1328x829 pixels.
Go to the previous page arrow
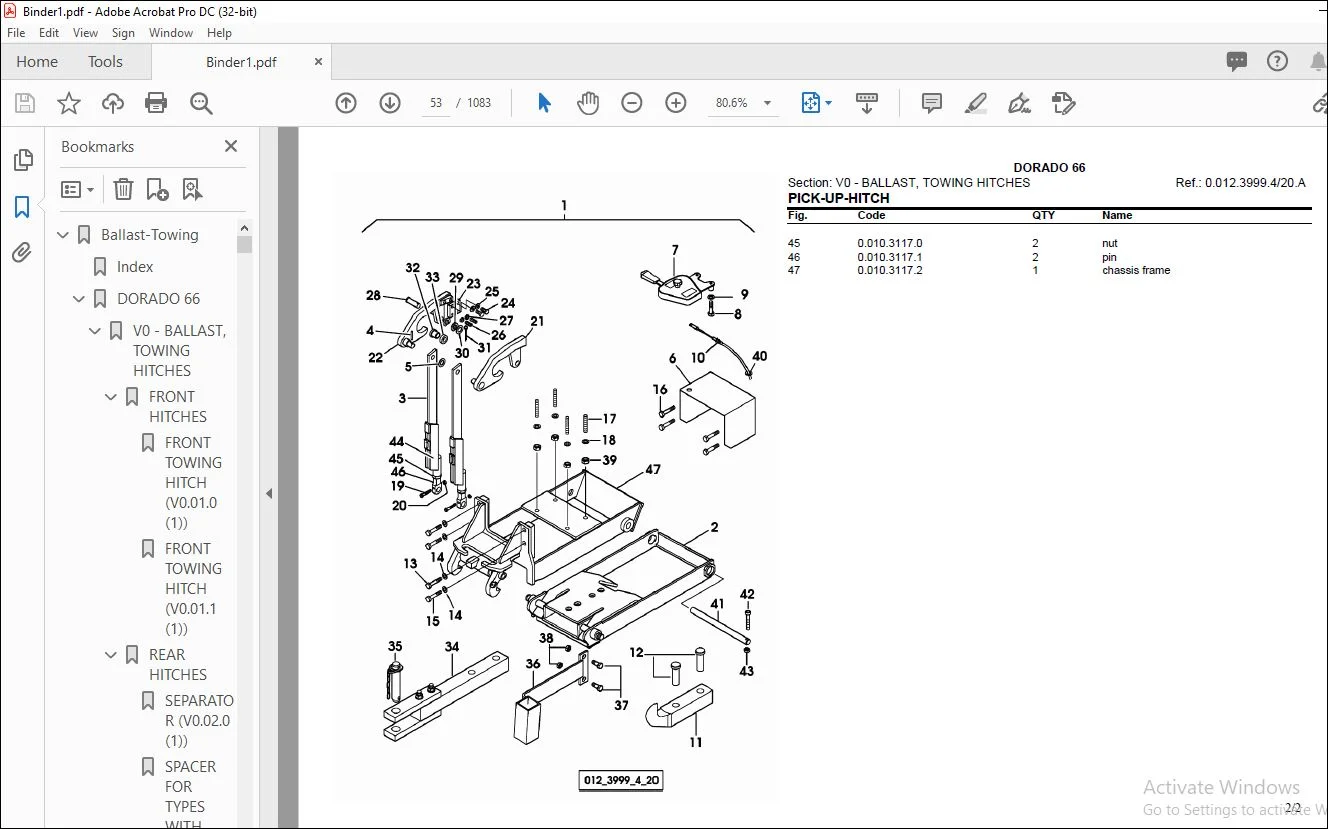pos(346,103)
